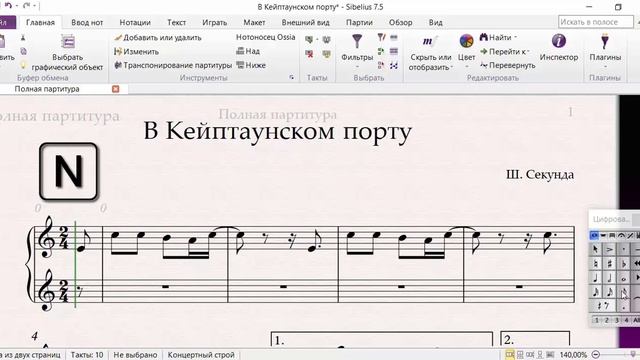Screen dimensions: 640x360
Task: Open the Инспектор panel
Action: click(x=559, y=48)
